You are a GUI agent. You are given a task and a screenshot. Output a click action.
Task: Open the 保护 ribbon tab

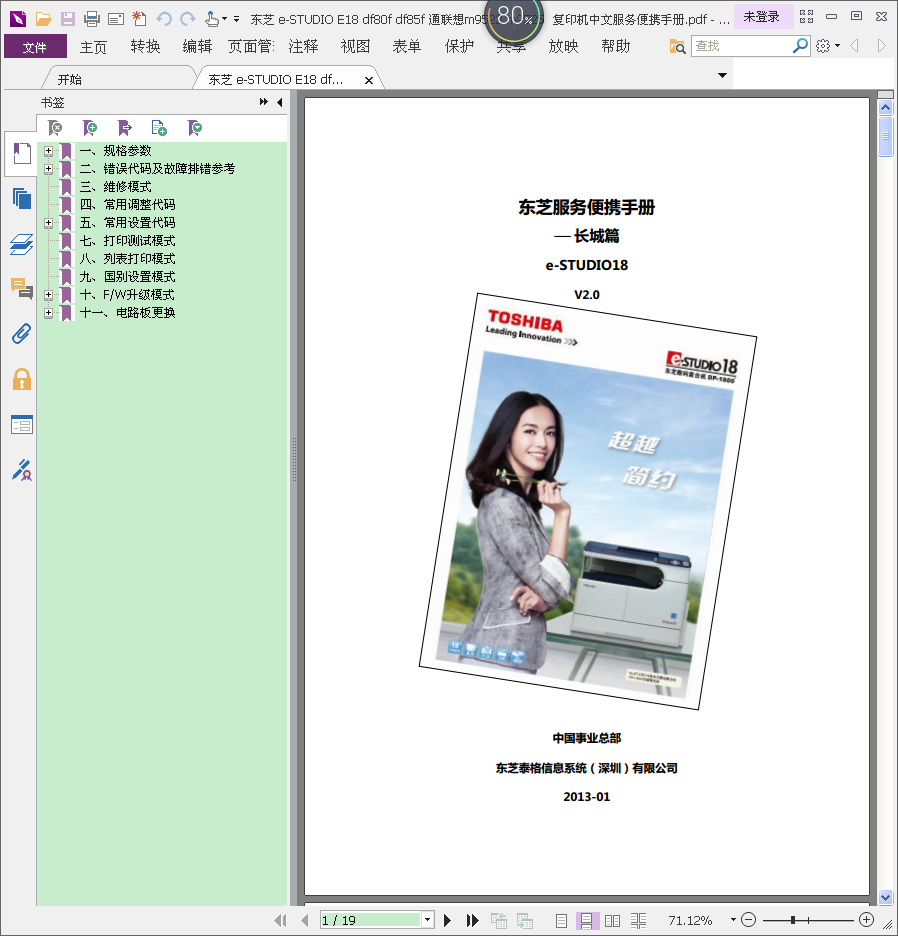click(460, 47)
